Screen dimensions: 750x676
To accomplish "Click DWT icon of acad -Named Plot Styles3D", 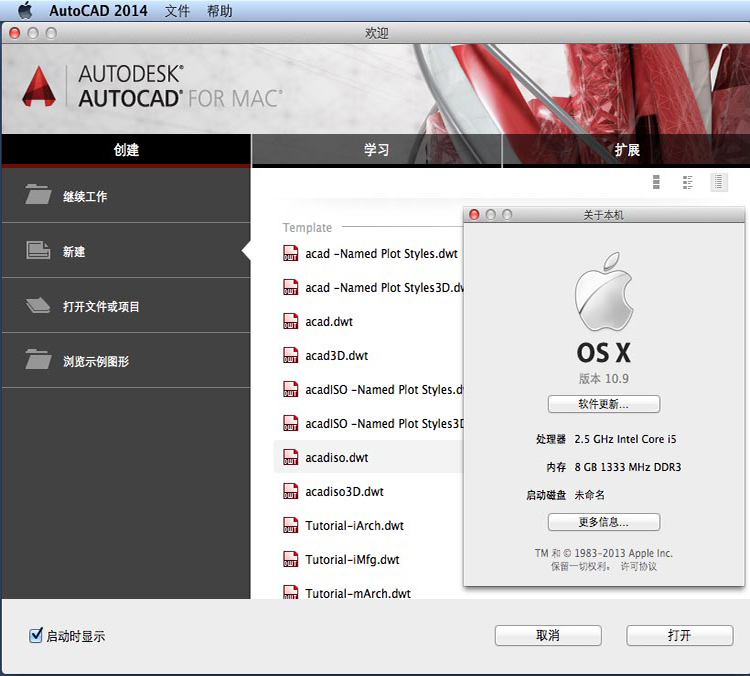I will tap(290, 287).
